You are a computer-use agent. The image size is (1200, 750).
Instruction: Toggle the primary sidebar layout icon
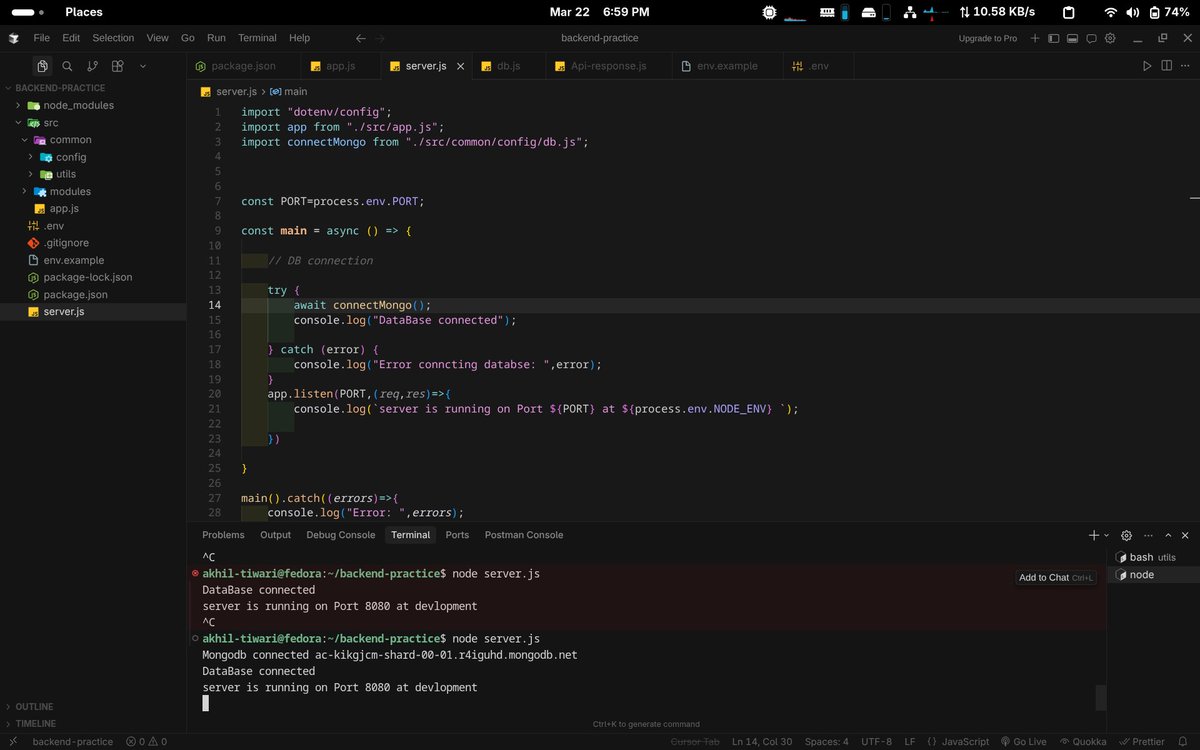click(x=1053, y=38)
